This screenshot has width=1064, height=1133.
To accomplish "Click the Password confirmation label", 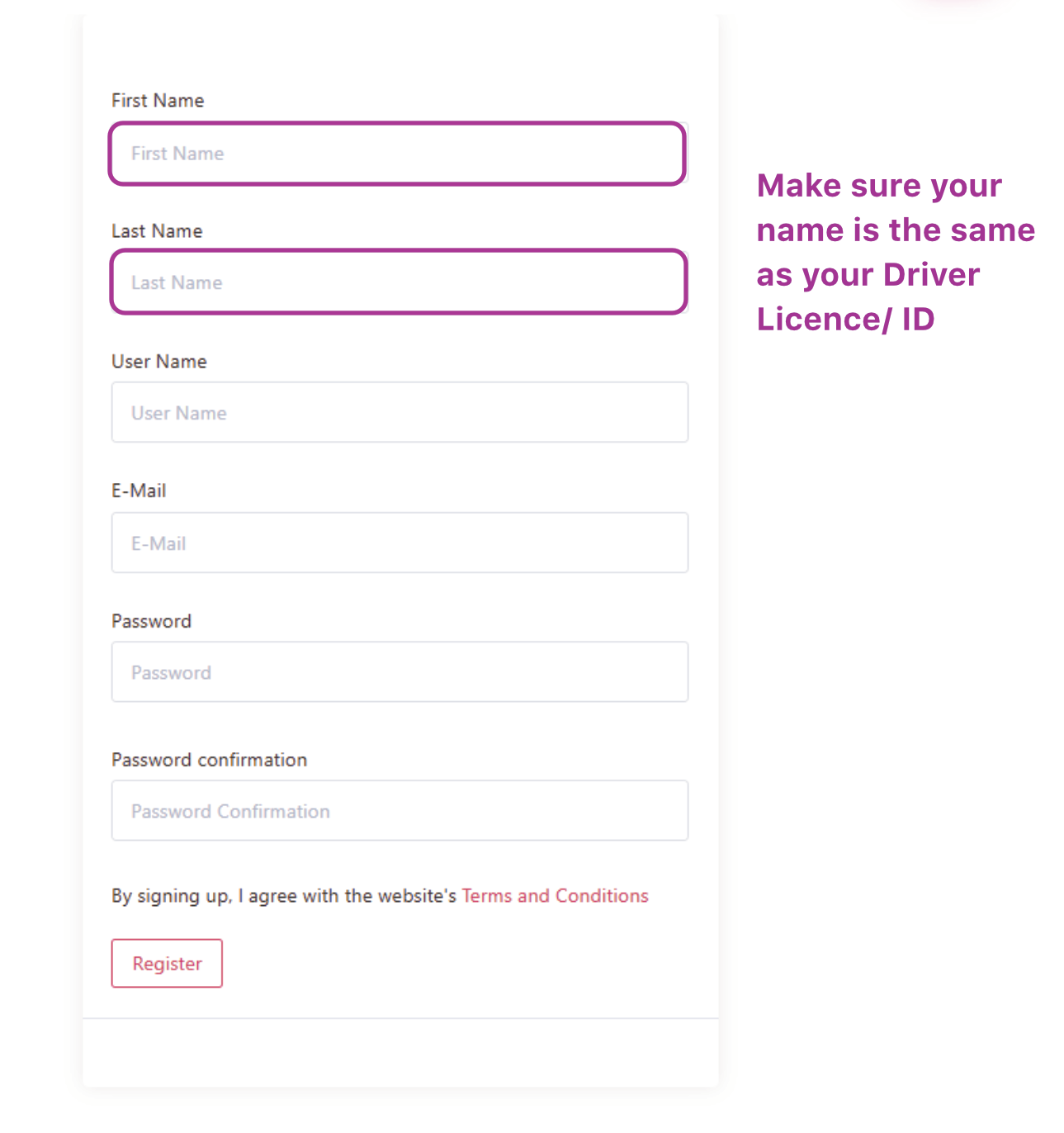I will 209,759.
